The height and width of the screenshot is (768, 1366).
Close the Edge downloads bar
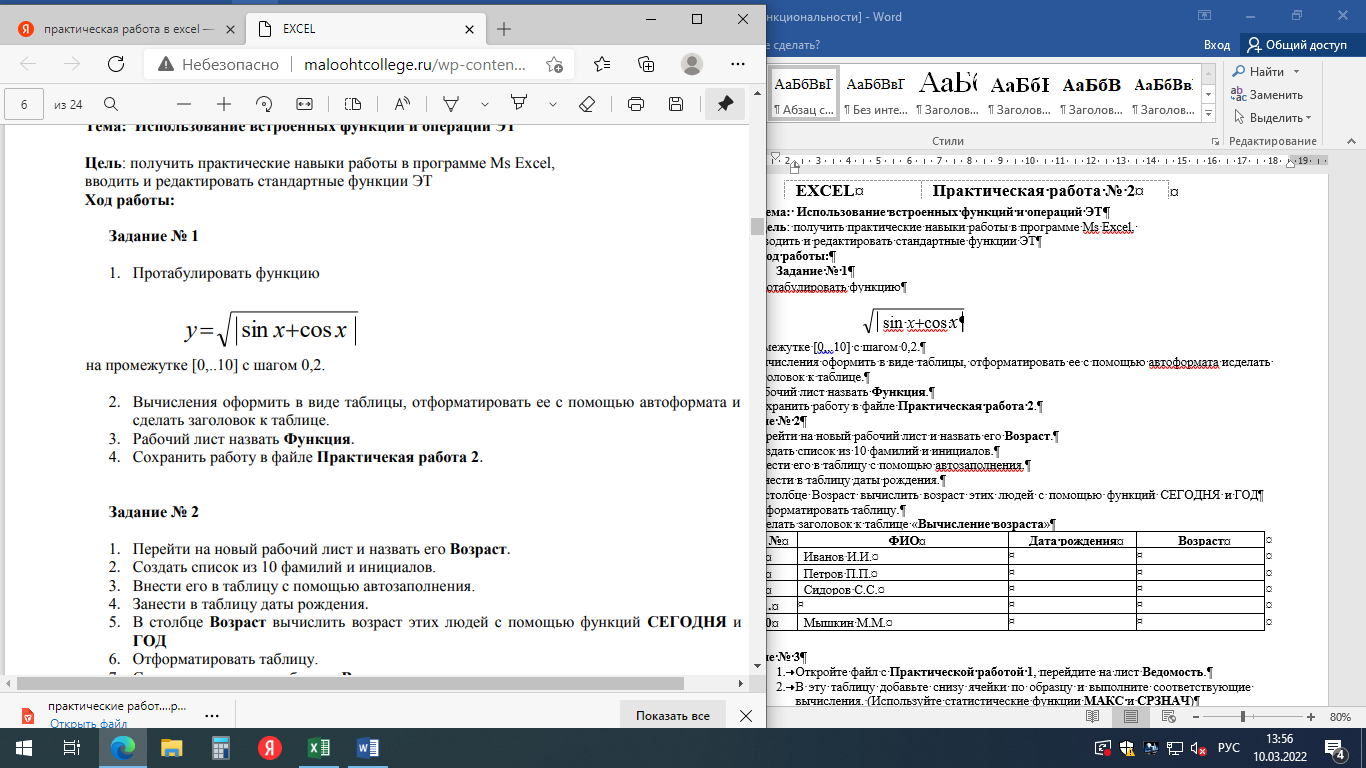745,716
